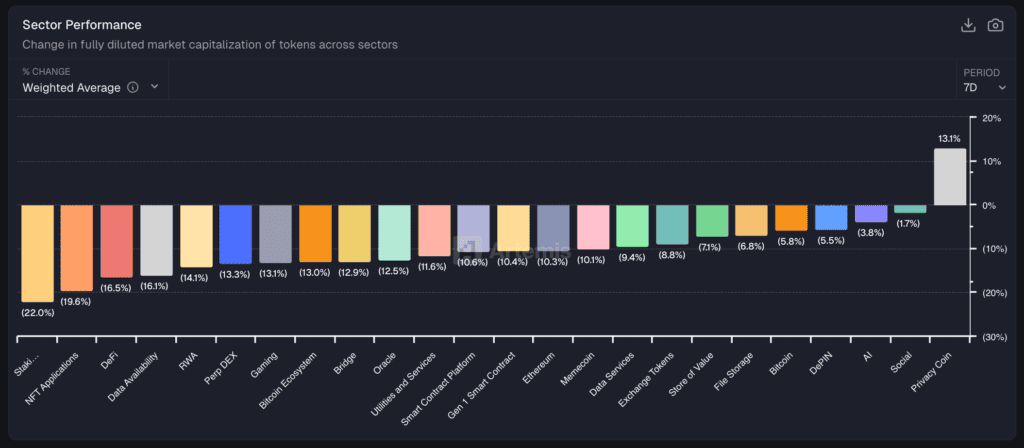
Task: Click the chart subtitle about market capitalization
Action: 210,45
